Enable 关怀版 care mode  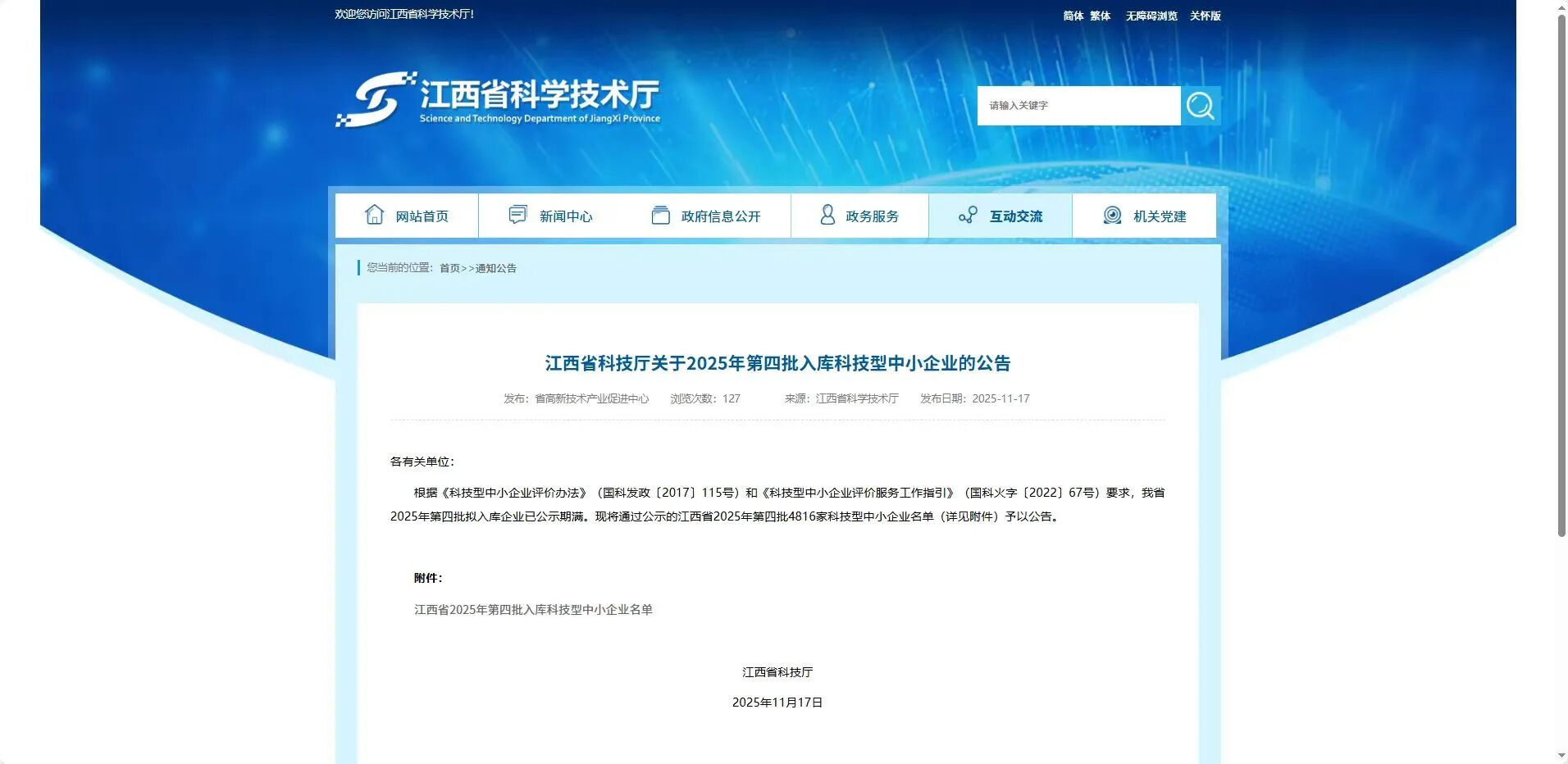[x=1205, y=16]
